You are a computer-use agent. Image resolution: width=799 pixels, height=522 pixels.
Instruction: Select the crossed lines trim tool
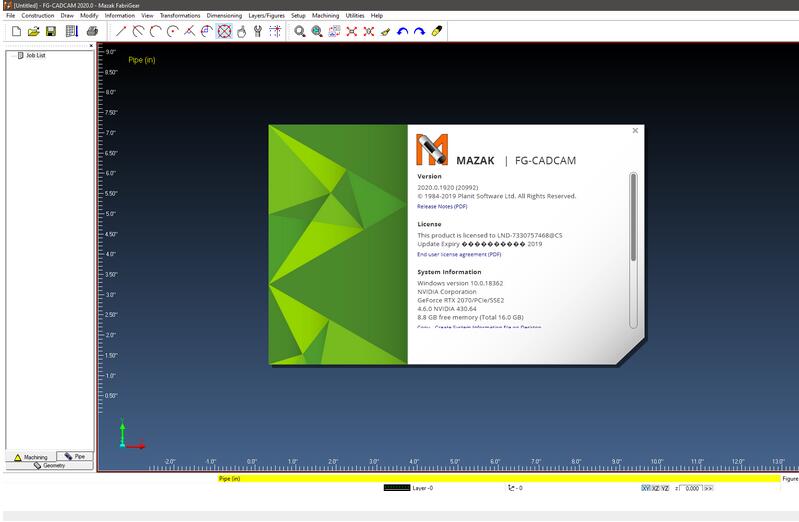(x=190, y=32)
